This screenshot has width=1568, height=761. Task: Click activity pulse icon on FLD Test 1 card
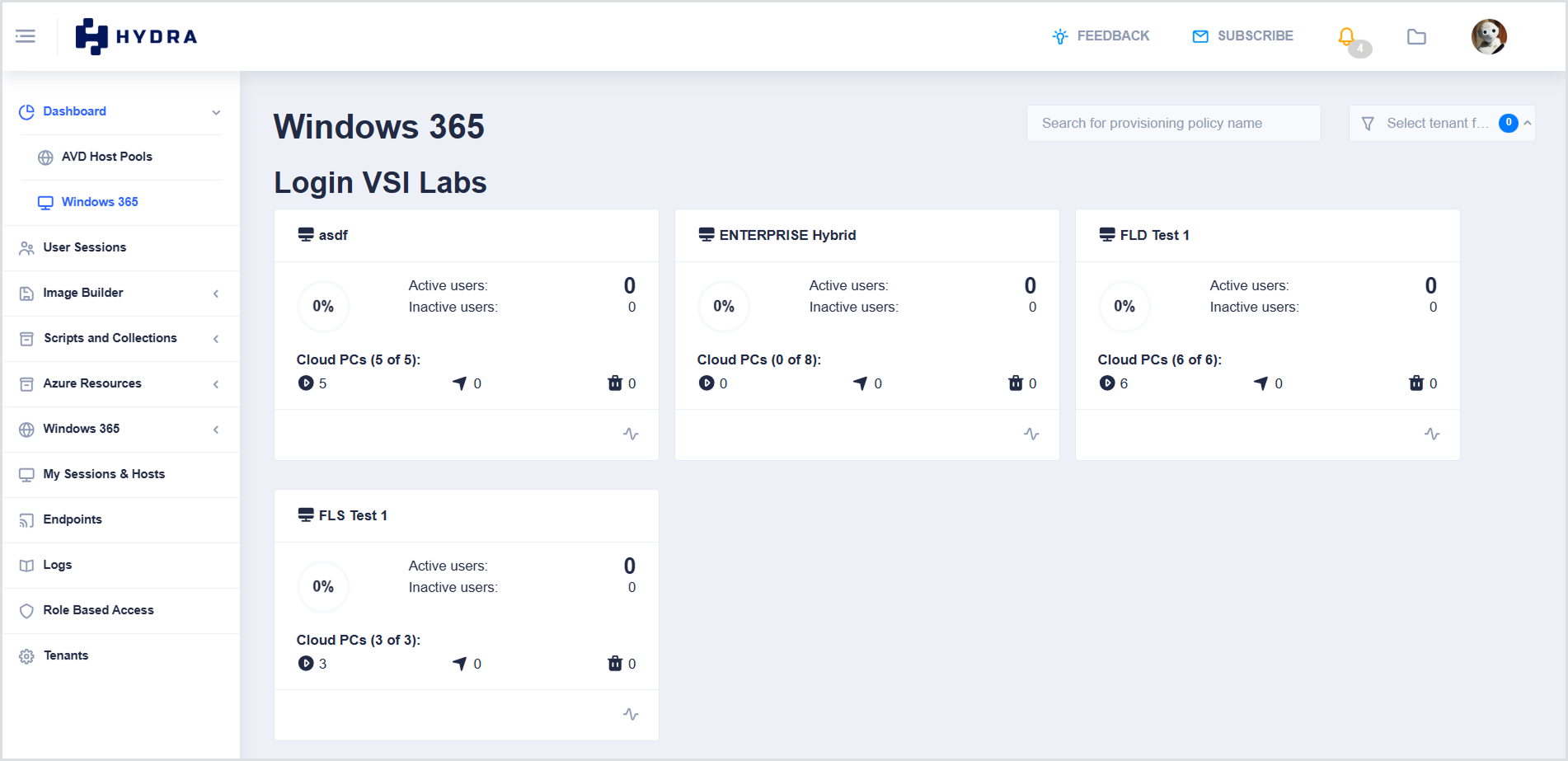pos(1432,434)
